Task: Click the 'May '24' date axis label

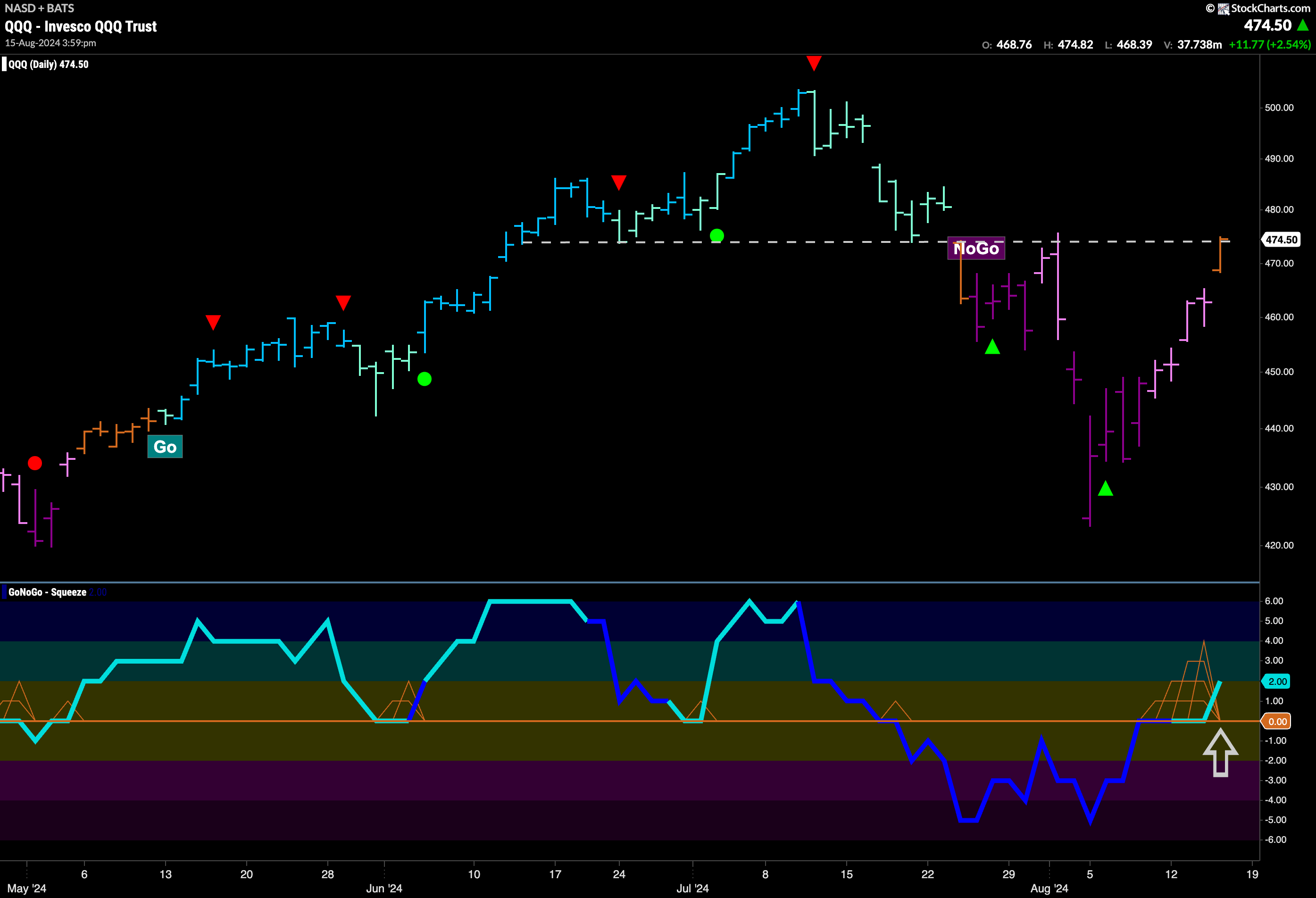Action: tap(26, 889)
